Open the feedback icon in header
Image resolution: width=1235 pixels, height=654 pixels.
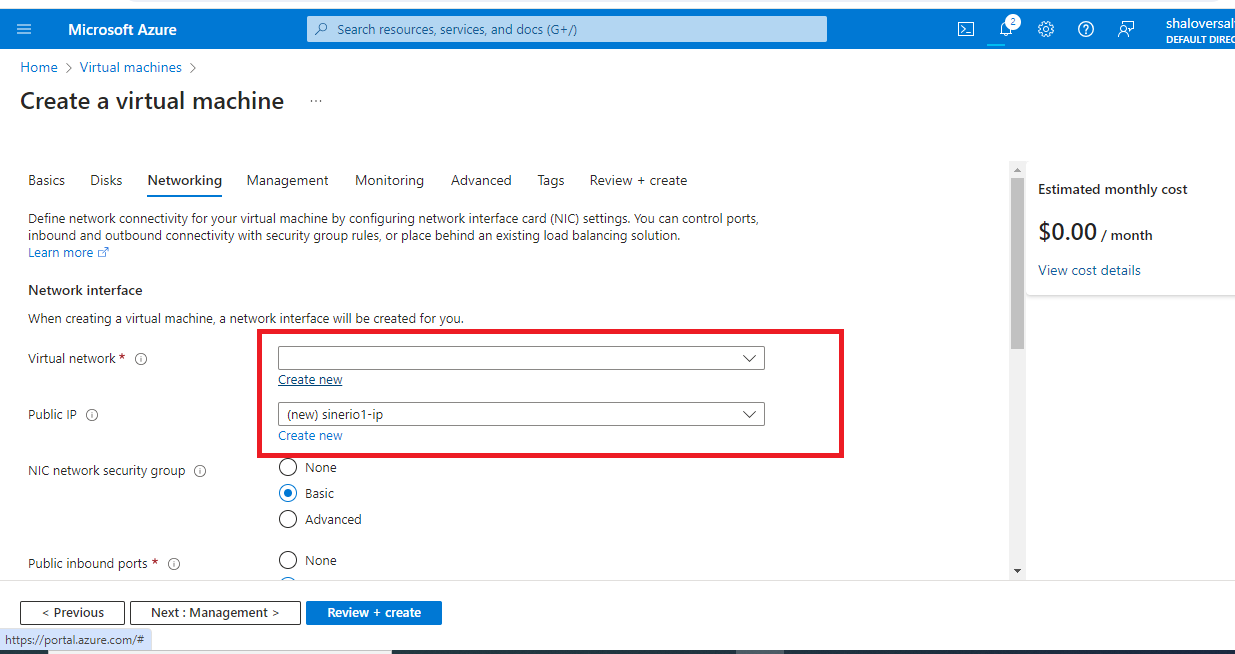(x=1126, y=29)
